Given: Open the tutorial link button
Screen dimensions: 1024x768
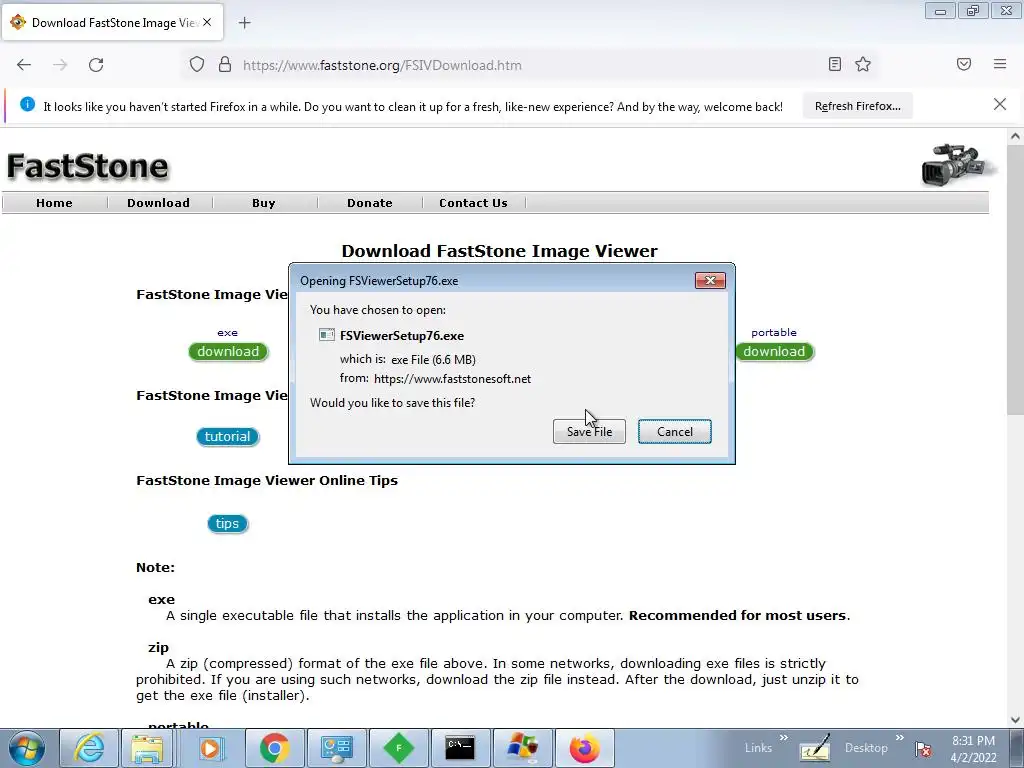Looking at the screenshot, I should click(227, 436).
